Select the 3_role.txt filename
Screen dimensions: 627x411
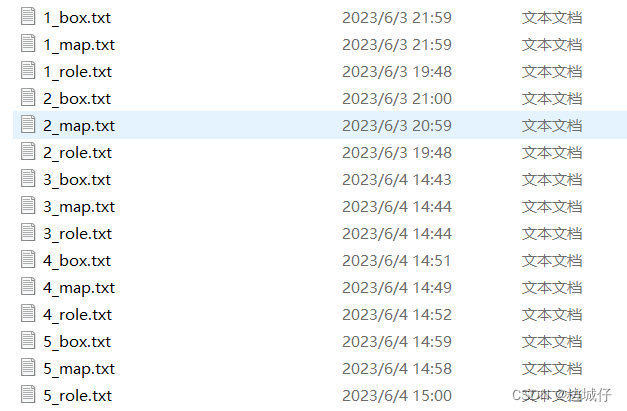tap(78, 234)
